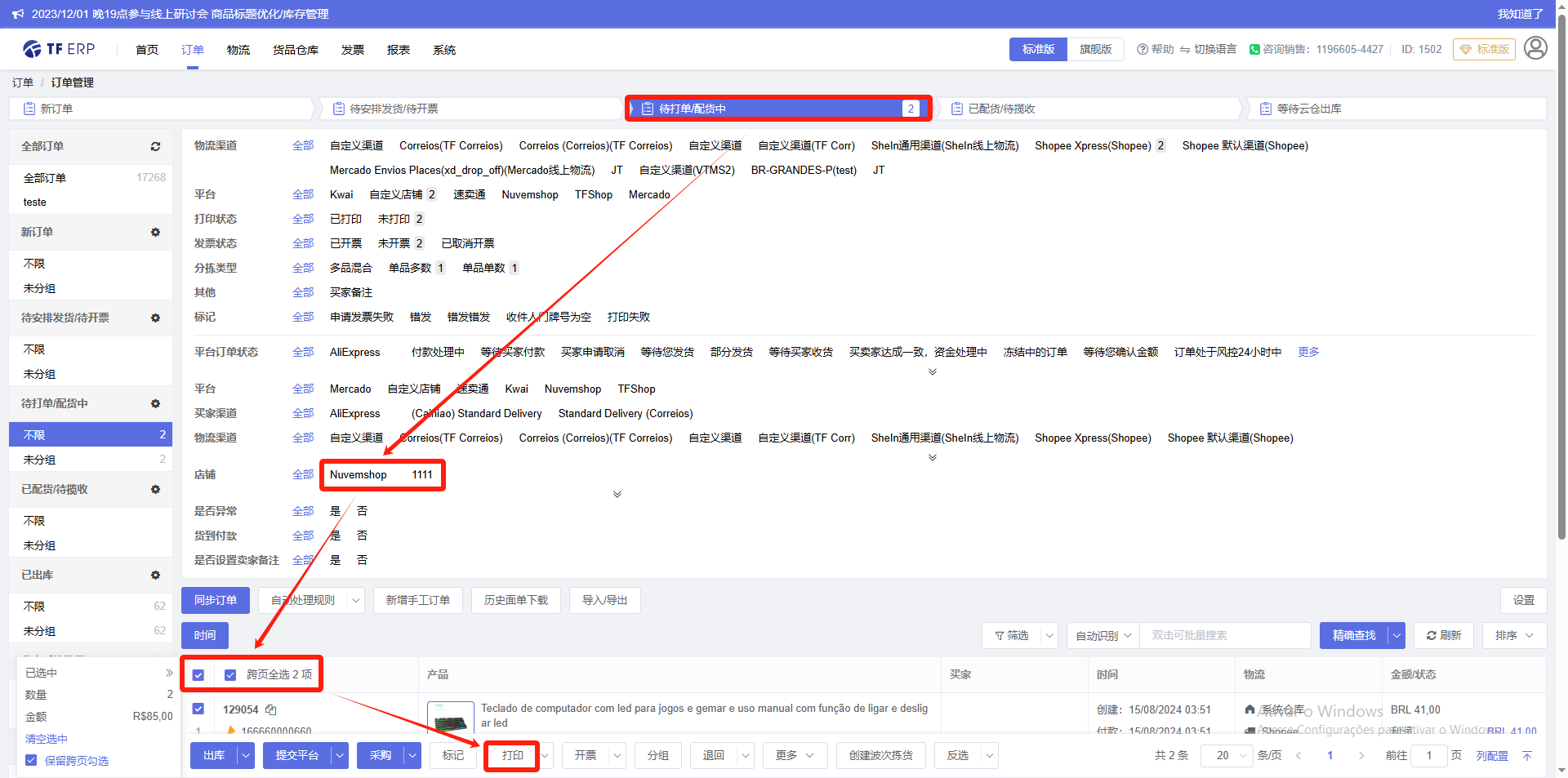Click the 导入/导出 button
The image size is (1568, 778).
(605, 600)
